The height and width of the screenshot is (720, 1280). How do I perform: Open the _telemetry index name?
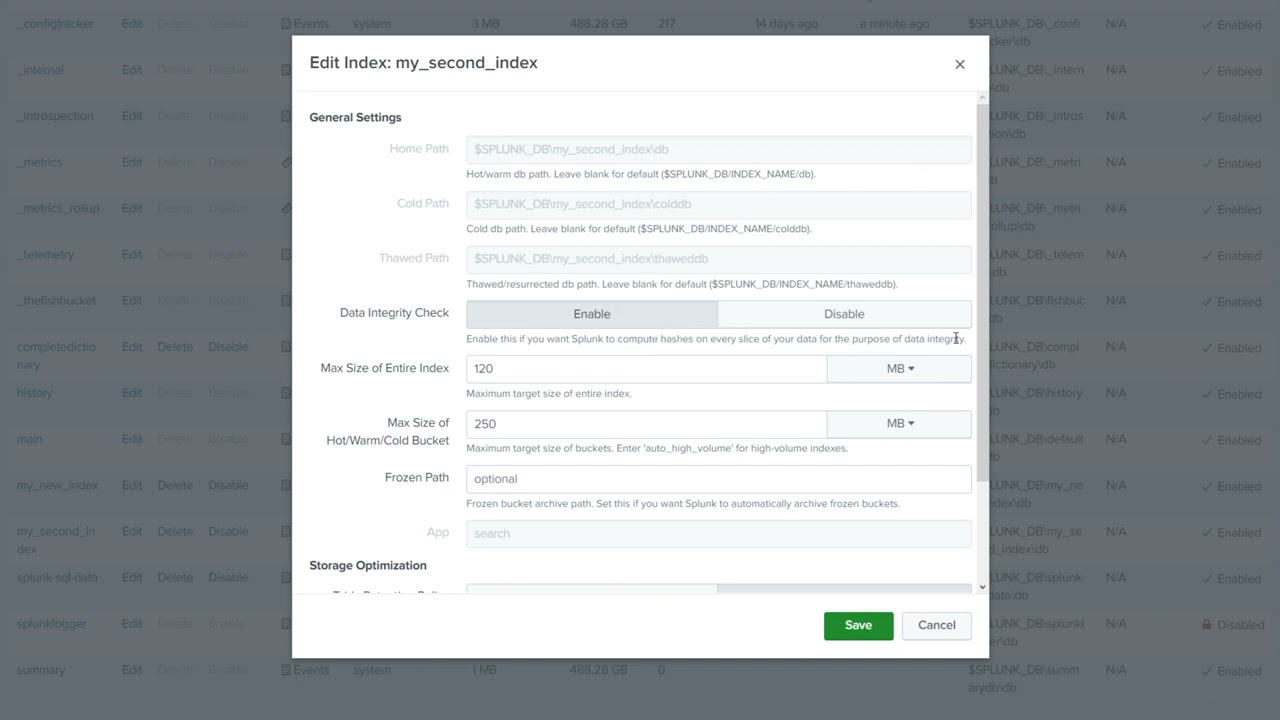(x=45, y=254)
